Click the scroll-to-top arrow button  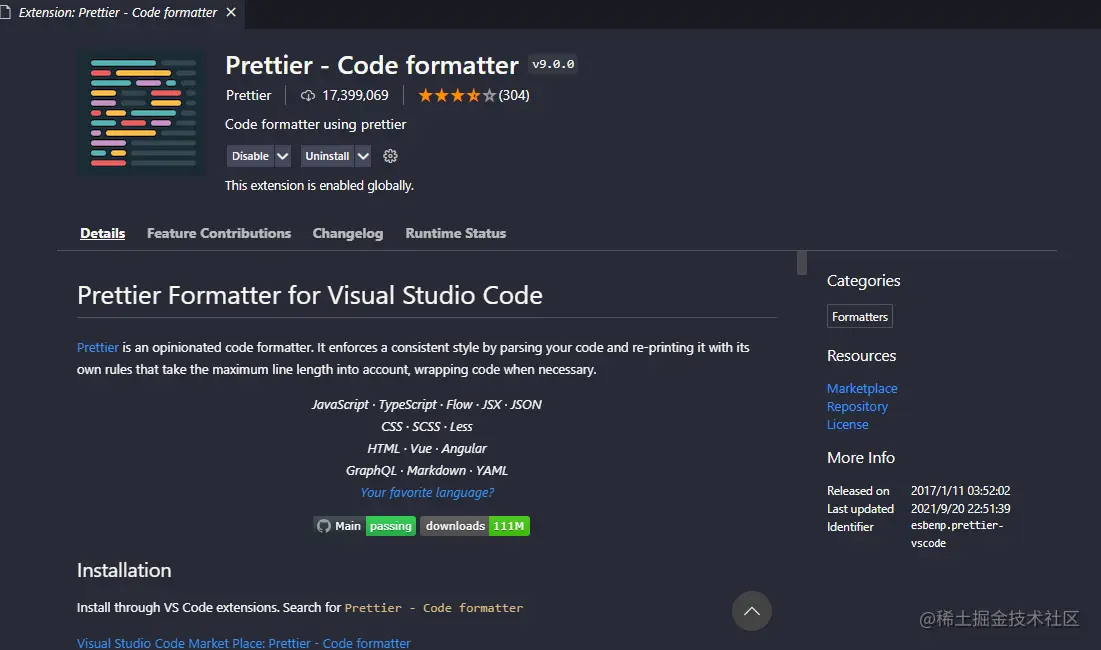[751, 611]
